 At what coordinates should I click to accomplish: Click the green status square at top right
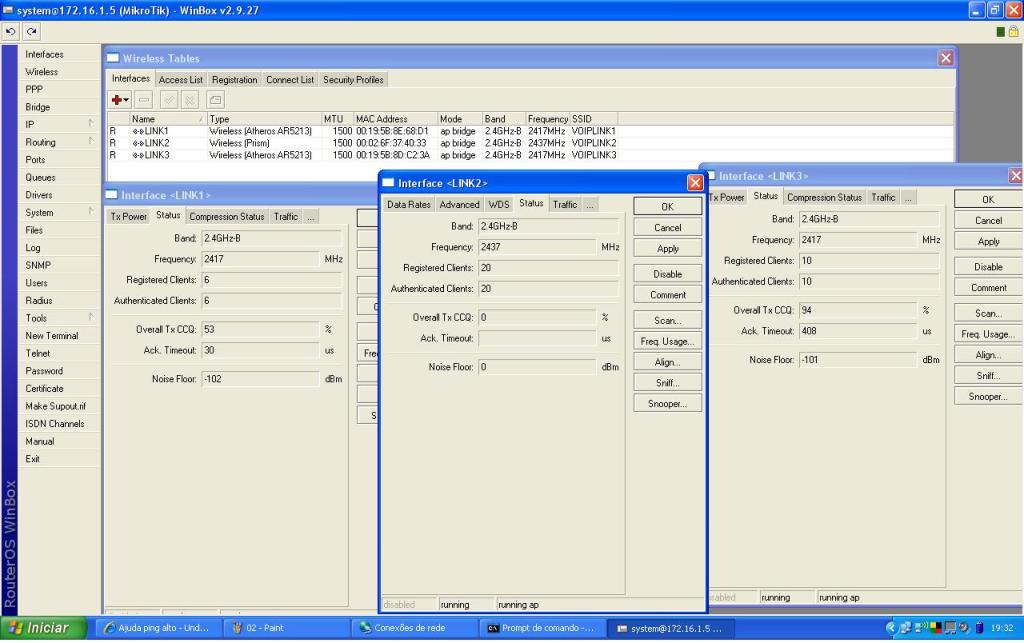pyautogui.click(x=1000, y=32)
